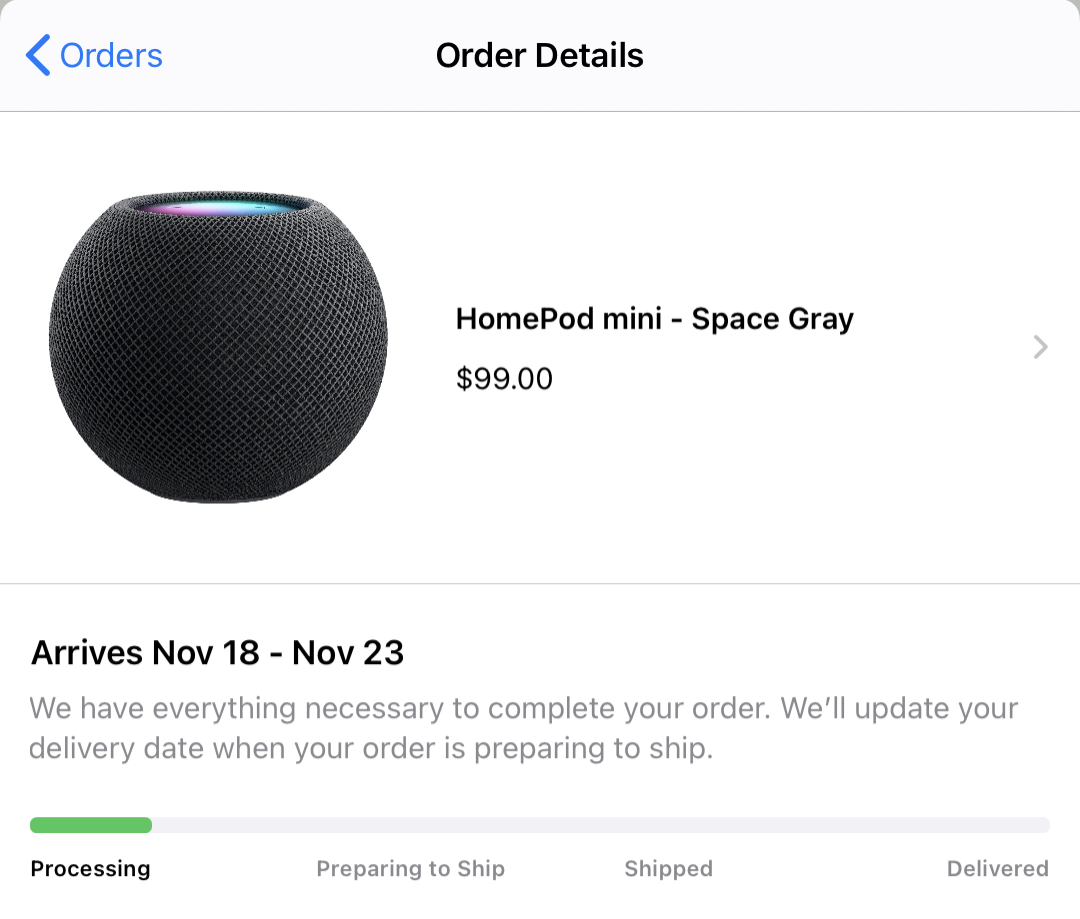Click the order status description paragraph
The image size is (1080, 919).
pyautogui.click(x=523, y=728)
